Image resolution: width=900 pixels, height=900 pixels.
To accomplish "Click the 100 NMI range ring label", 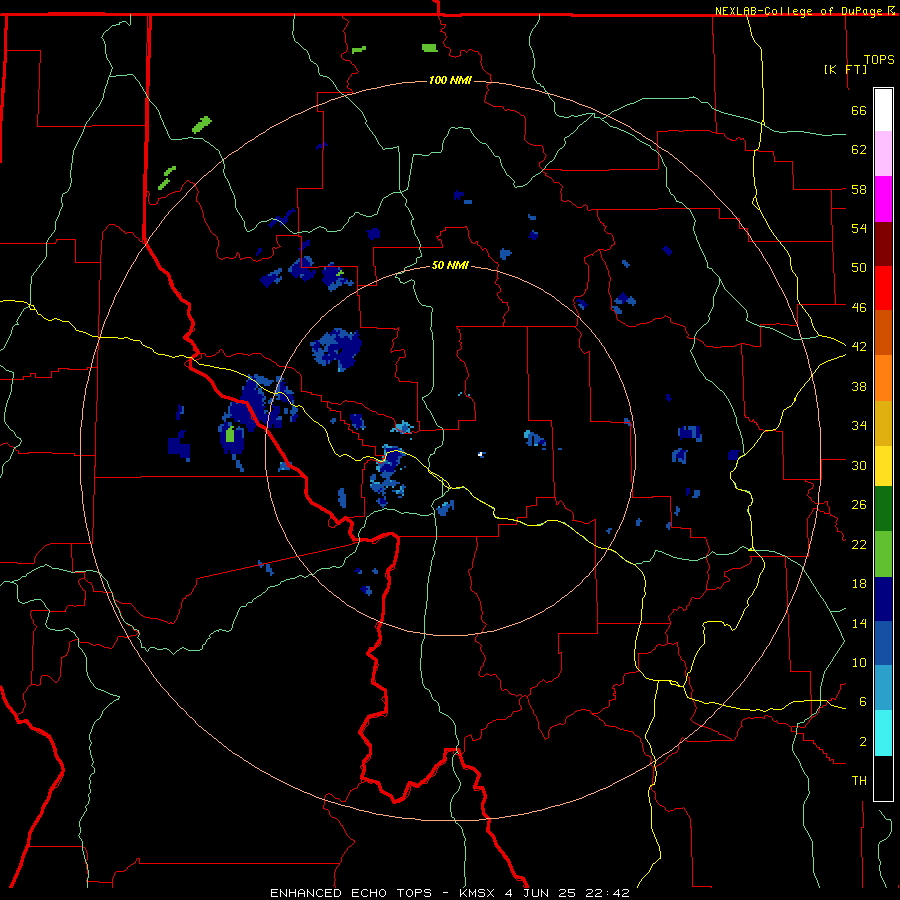I will pos(450,80).
